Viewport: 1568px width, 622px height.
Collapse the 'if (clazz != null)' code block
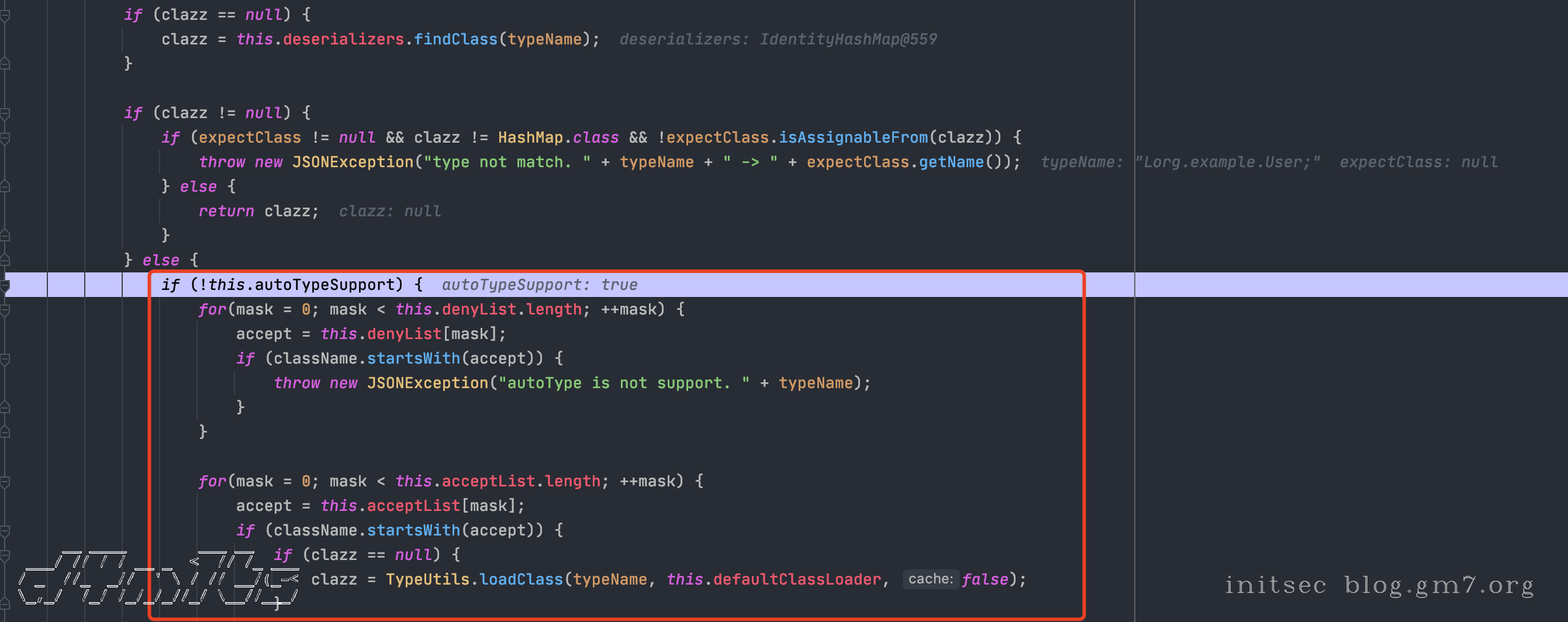[x=5, y=113]
